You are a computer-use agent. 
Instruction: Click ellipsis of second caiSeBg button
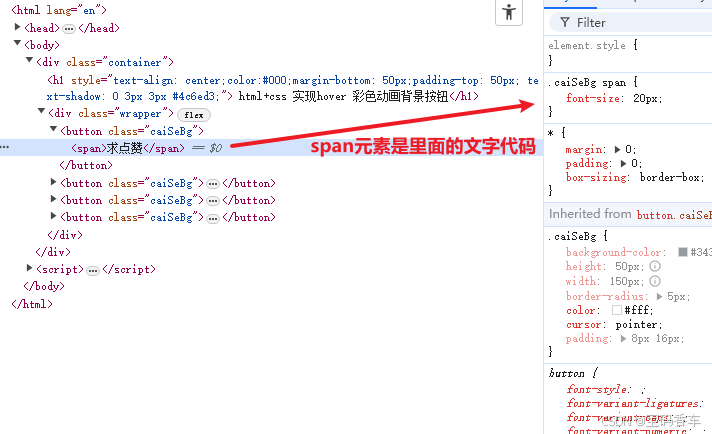[x=213, y=184]
